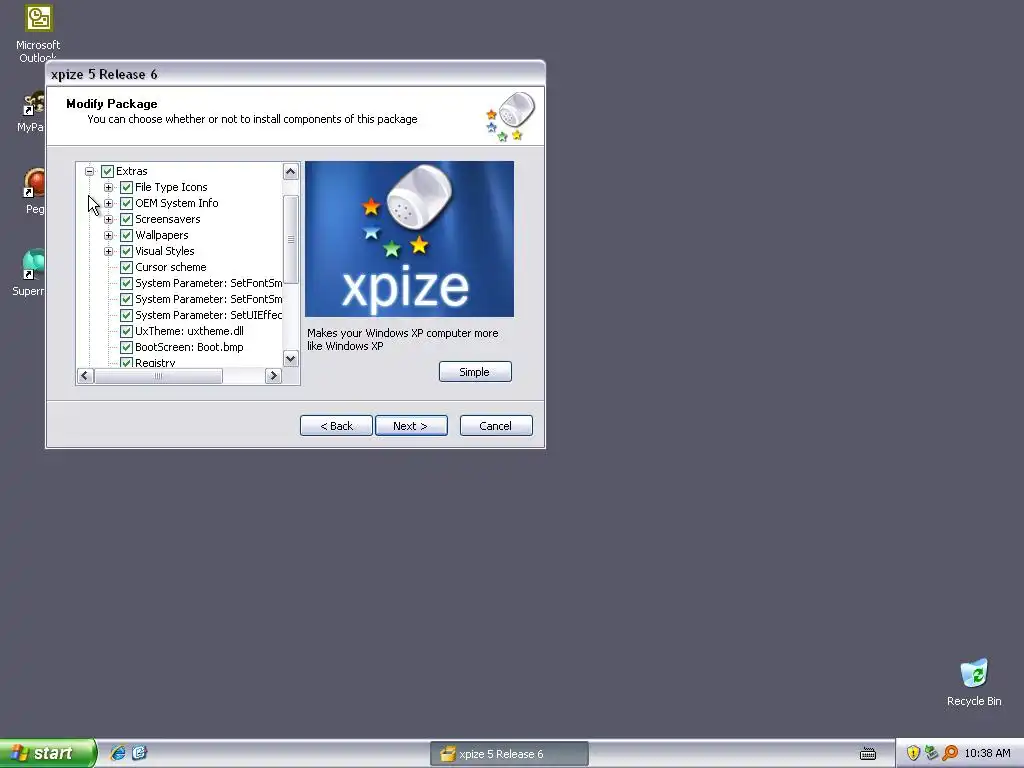Screen dimensions: 1024x768
Task: Select the Wallpapers tree label
Action: click(162, 235)
